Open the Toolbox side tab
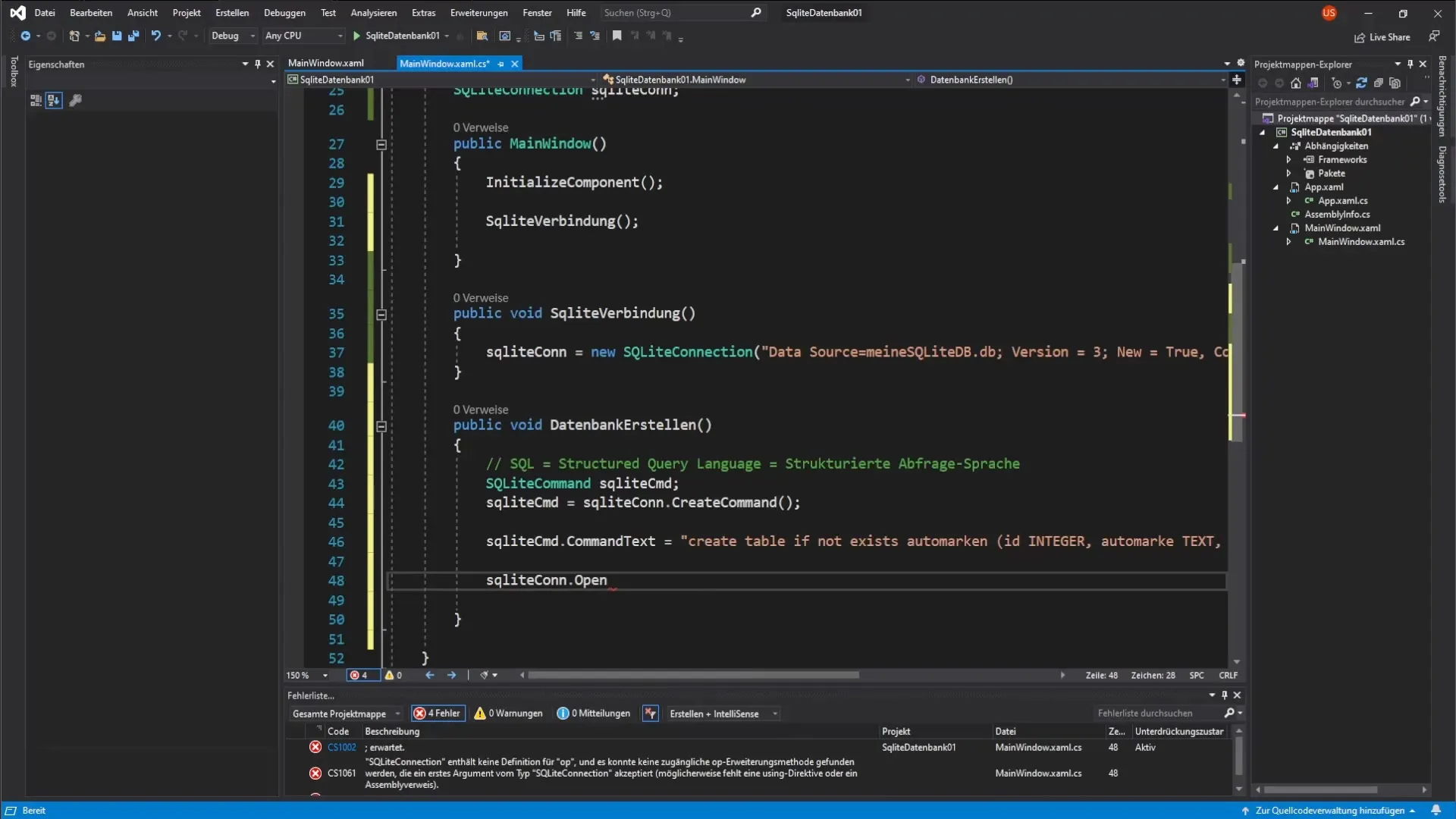The image size is (1456, 819). click(14, 71)
